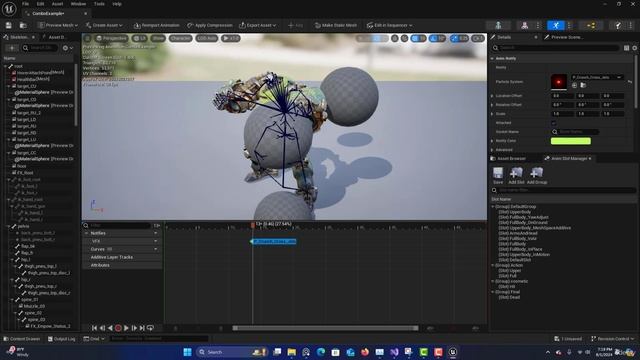
Task: Click the Browse to asset folder icon
Action: point(23,25)
